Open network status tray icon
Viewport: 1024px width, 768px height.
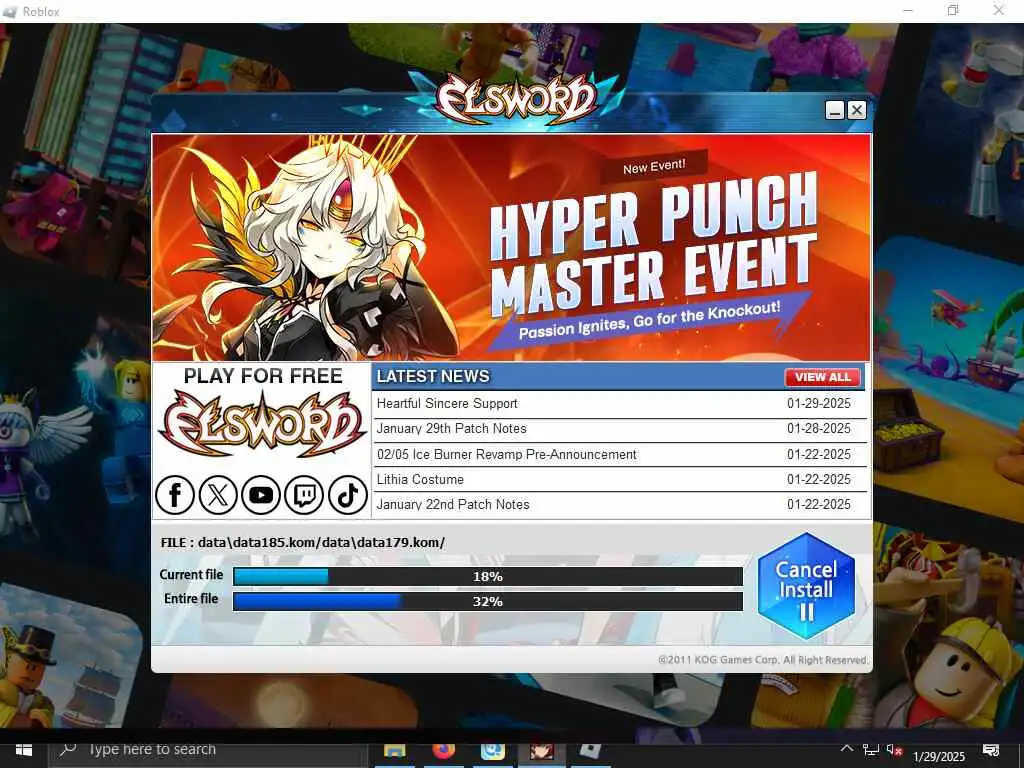pos(871,750)
